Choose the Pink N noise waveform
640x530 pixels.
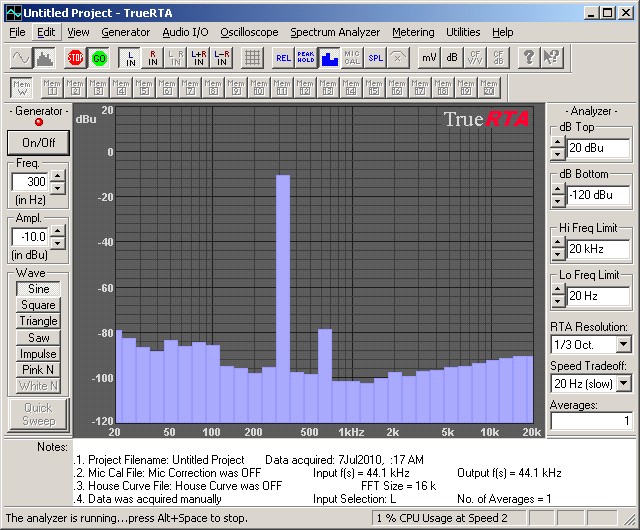tap(38, 370)
